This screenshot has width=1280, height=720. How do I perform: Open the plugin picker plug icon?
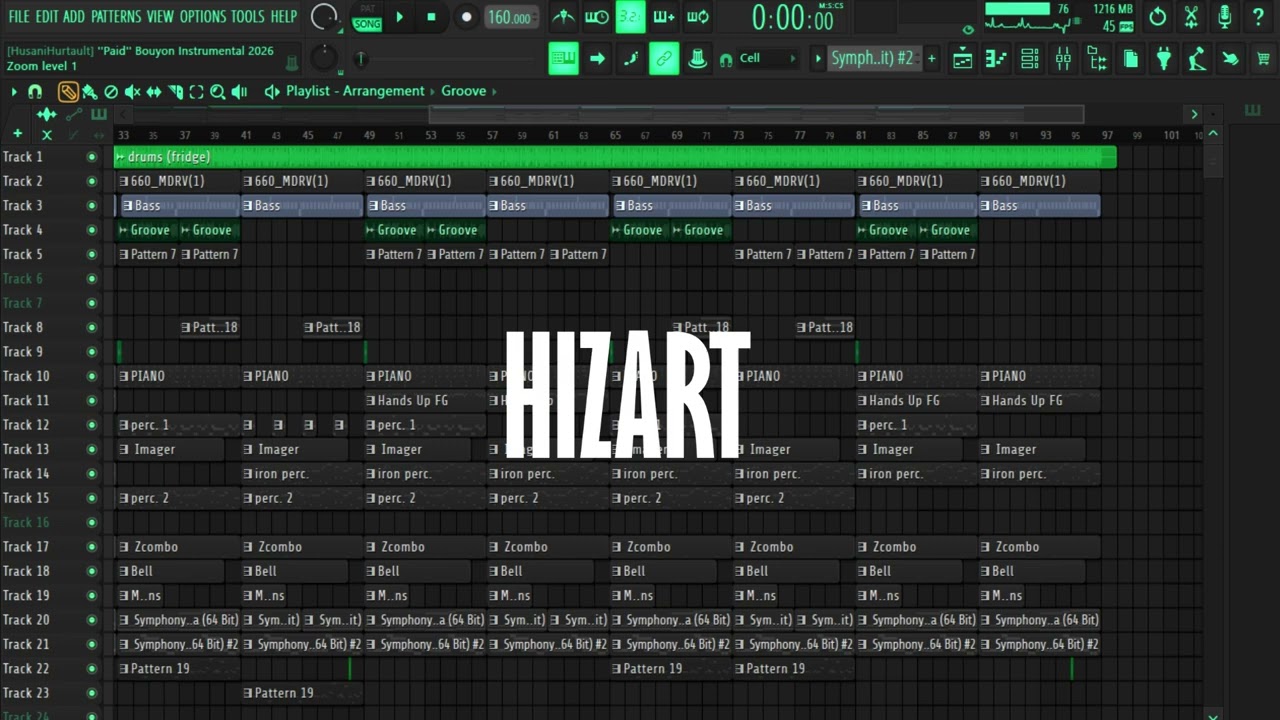click(x=1163, y=59)
